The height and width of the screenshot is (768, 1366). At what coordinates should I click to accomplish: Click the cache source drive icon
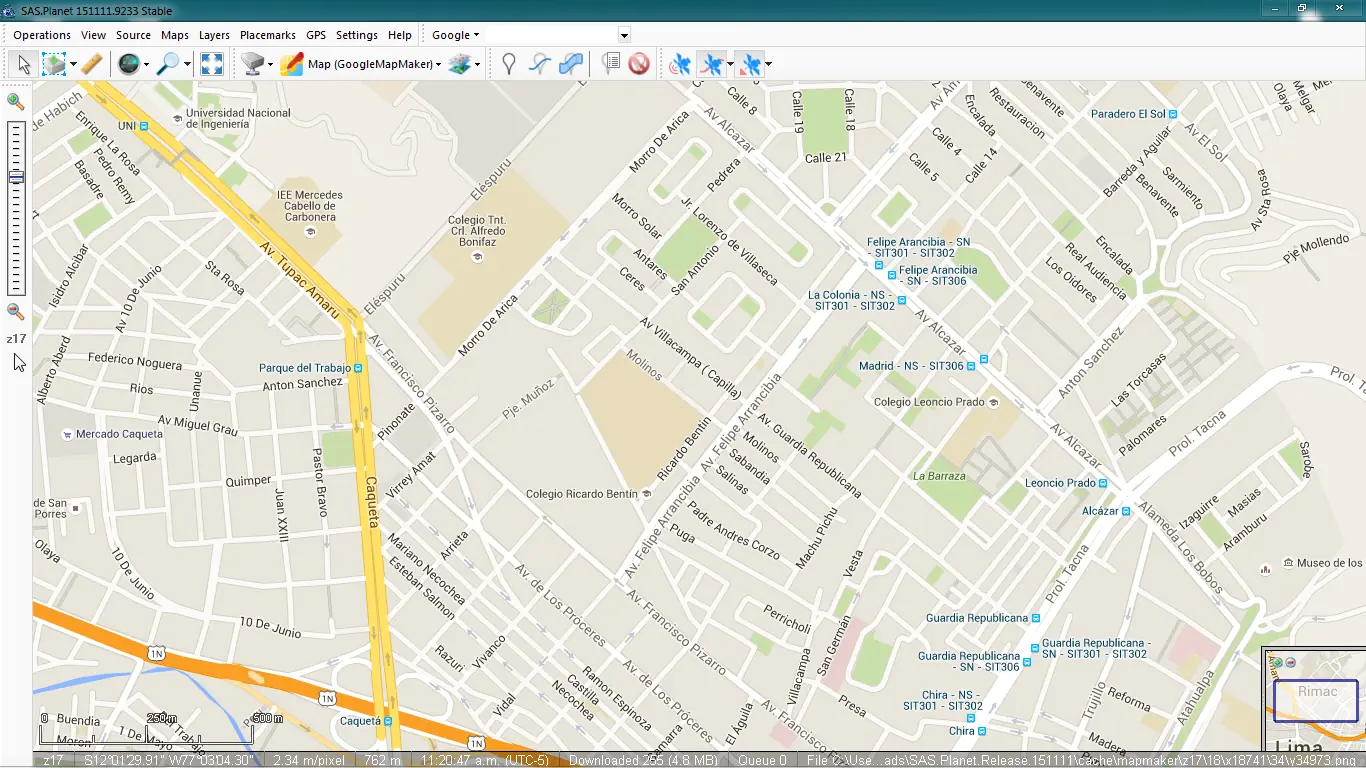pyautogui.click(x=252, y=65)
